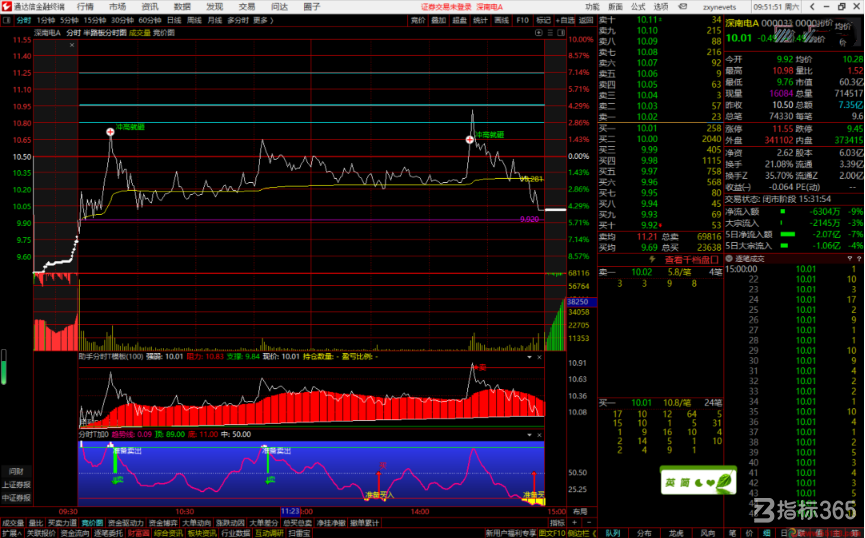Open the 指标 indicator selector
This screenshot has width=865, height=538.
pos(557,523)
